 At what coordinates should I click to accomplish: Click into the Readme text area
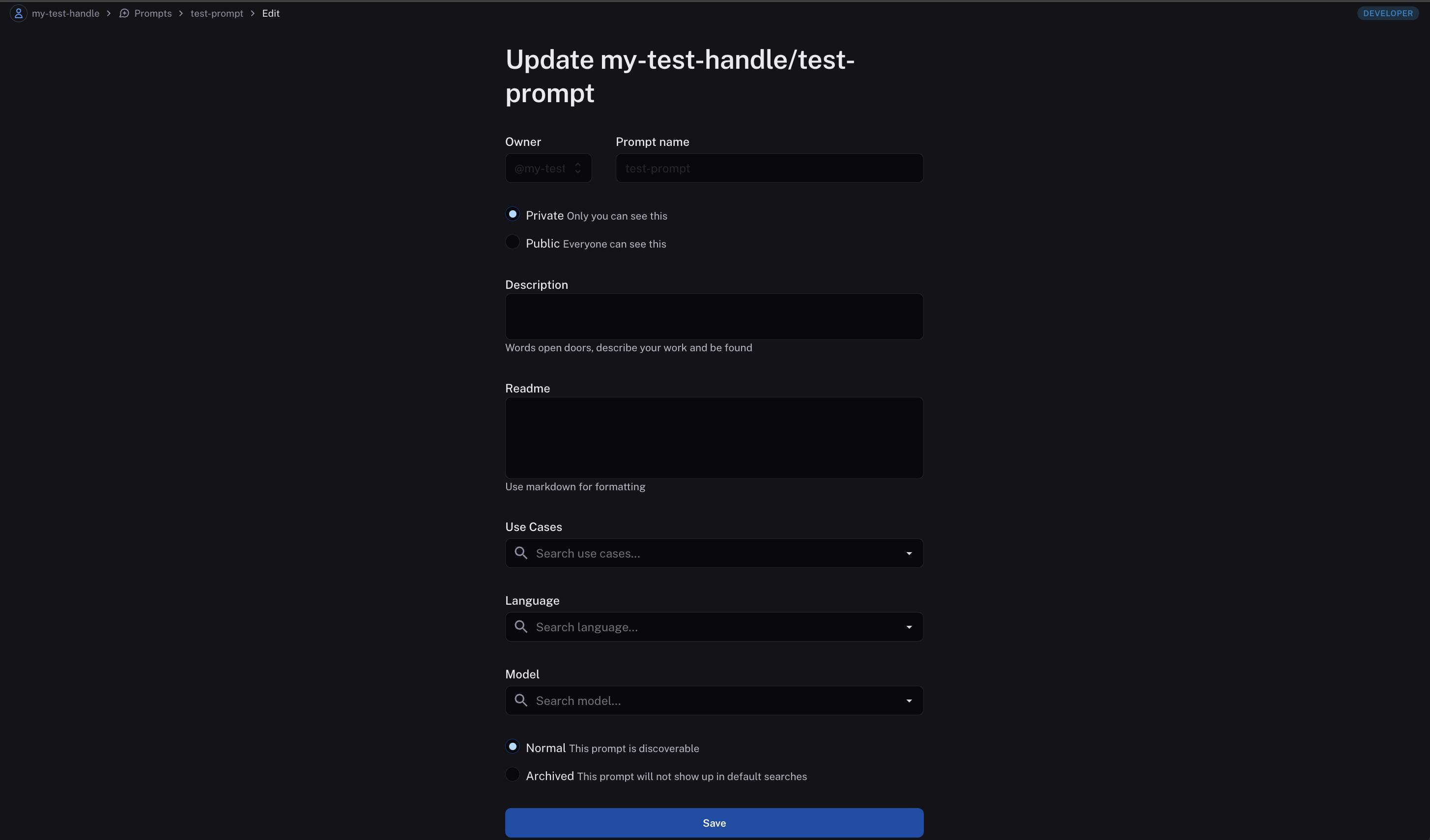714,437
